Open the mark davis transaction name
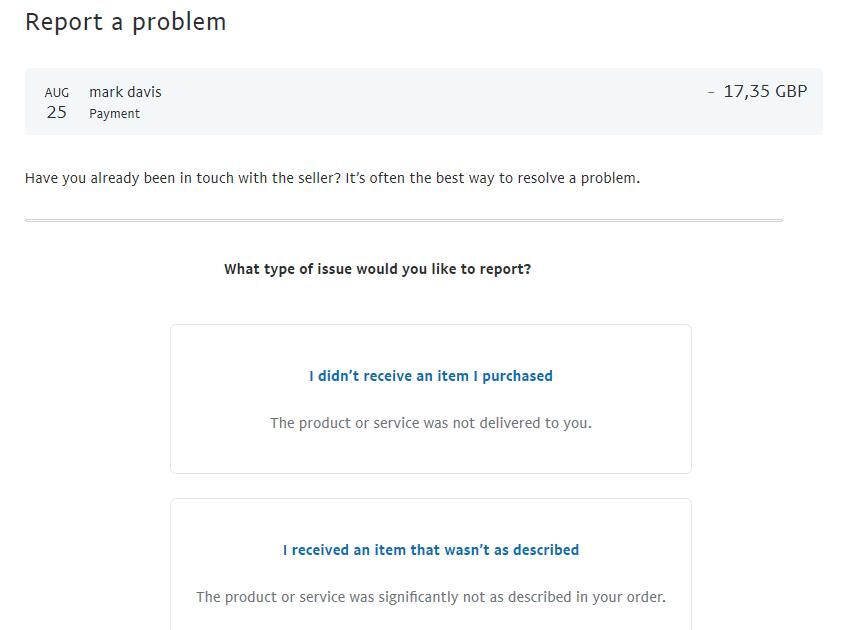 click(x=125, y=92)
